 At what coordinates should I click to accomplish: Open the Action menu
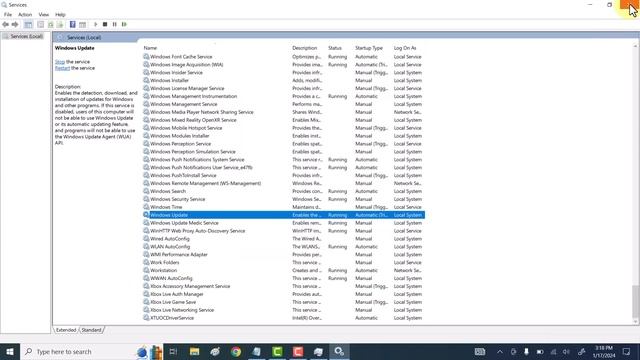point(25,14)
